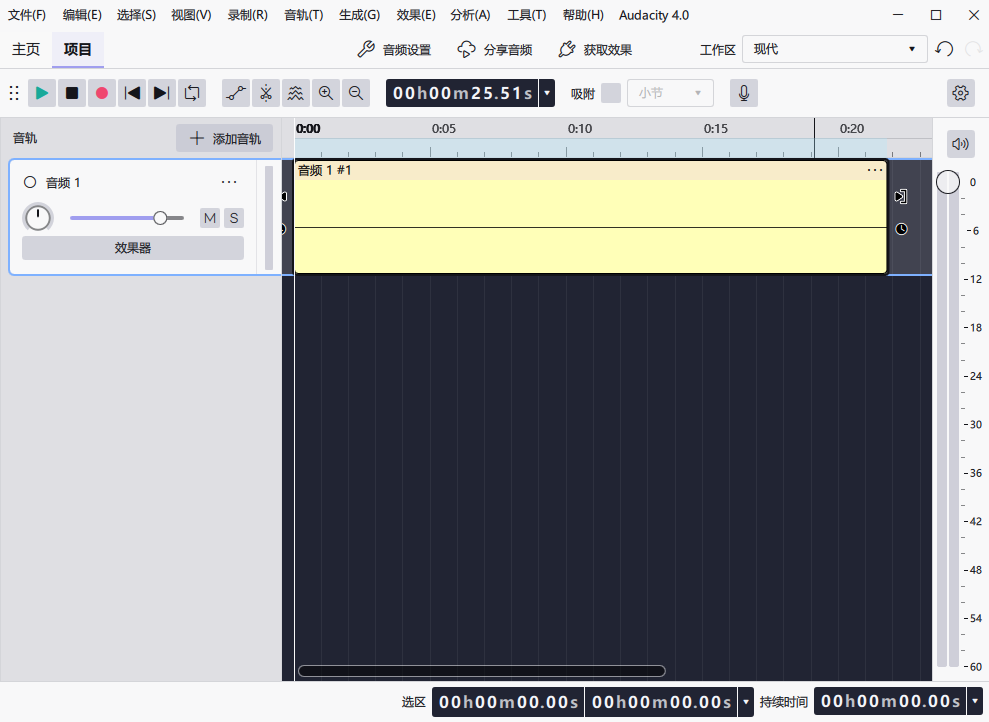Click 获取效果 get effects
989x722 pixels.
pyautogui.click(x=595, y=49)
